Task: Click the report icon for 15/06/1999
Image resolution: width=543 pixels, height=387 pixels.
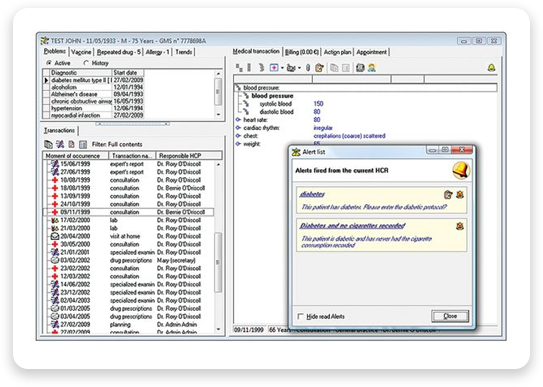Action: (x=55, y=164)
